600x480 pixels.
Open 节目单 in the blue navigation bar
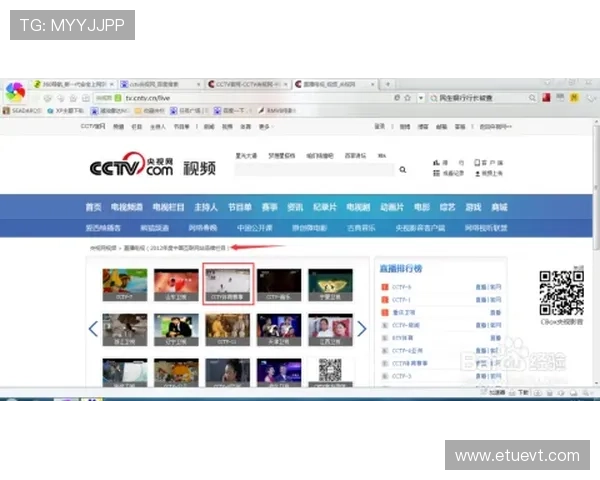[x=240, y=207]
